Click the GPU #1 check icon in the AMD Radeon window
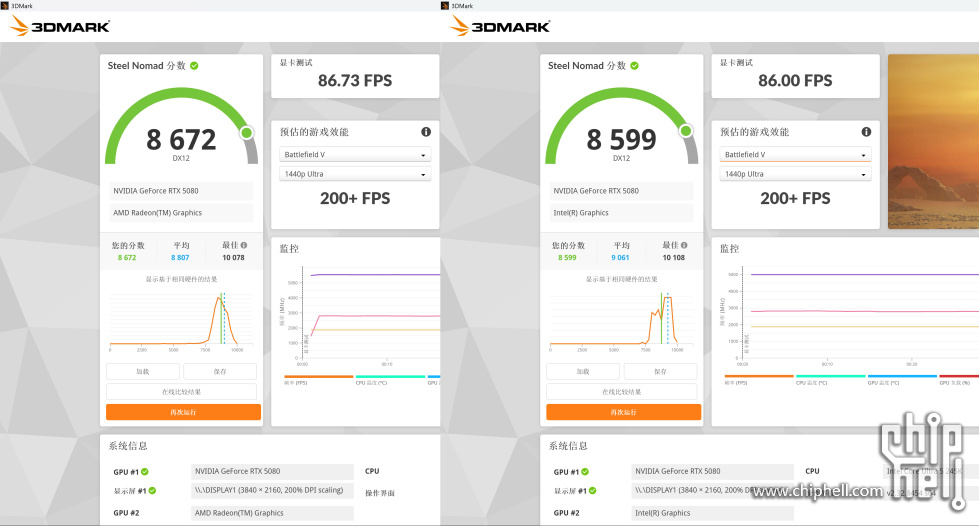The image size is (979, 526). pyautogui.click(x=145, y=472)
